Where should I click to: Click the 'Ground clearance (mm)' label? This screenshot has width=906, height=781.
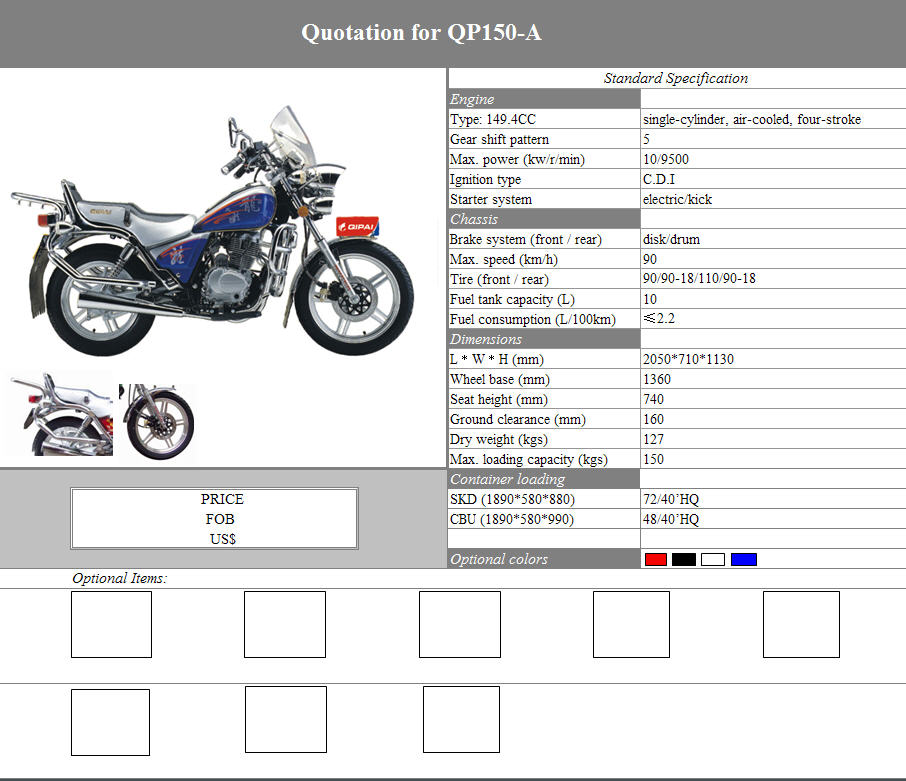(x=518, y=419)
